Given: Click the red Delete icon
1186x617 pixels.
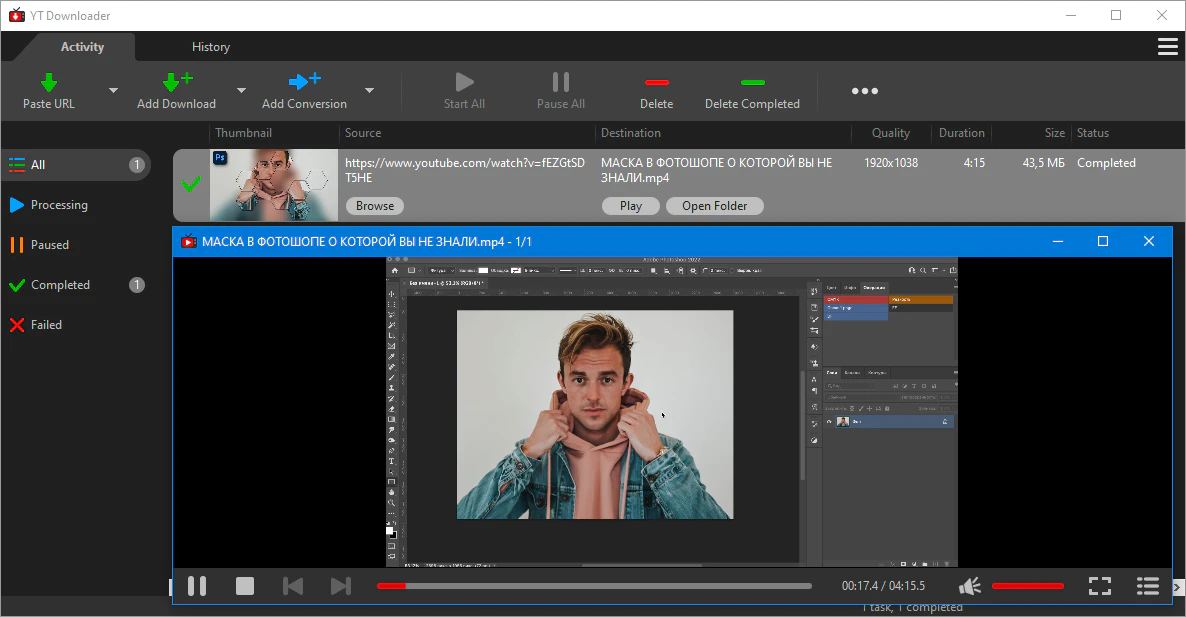Looking at the screenshot, I should click(656, 82).
